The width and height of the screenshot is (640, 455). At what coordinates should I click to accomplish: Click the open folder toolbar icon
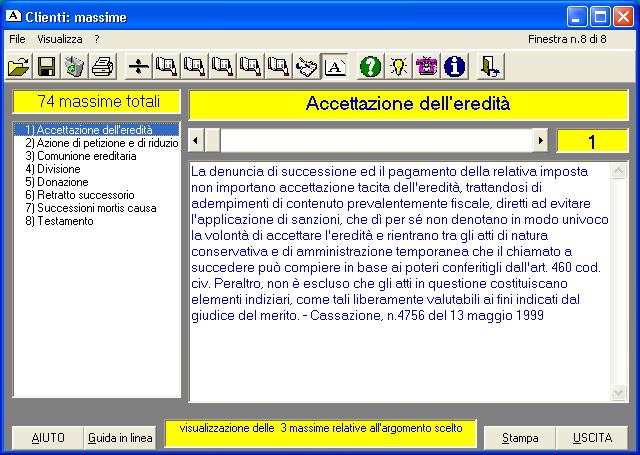(18, 67)
